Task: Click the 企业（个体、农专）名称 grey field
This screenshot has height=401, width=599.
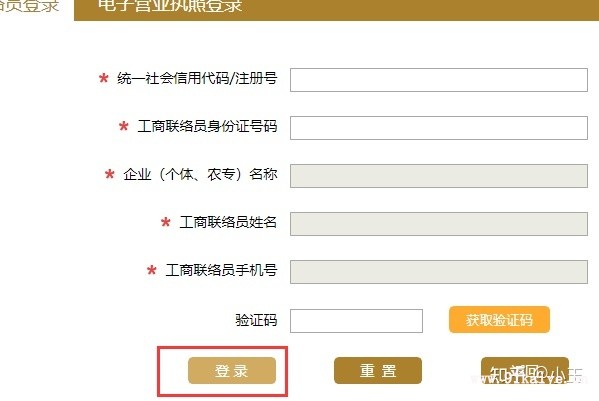Action: tap(439, 176)
